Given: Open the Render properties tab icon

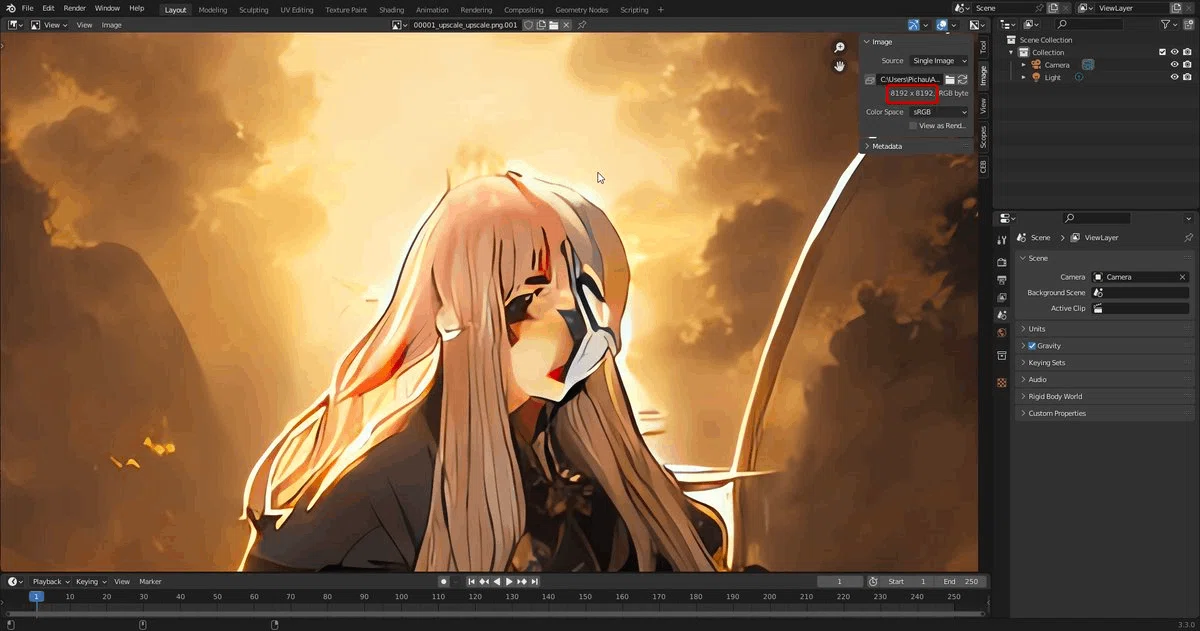Looking at the screenshot, I should (1002, 262).
